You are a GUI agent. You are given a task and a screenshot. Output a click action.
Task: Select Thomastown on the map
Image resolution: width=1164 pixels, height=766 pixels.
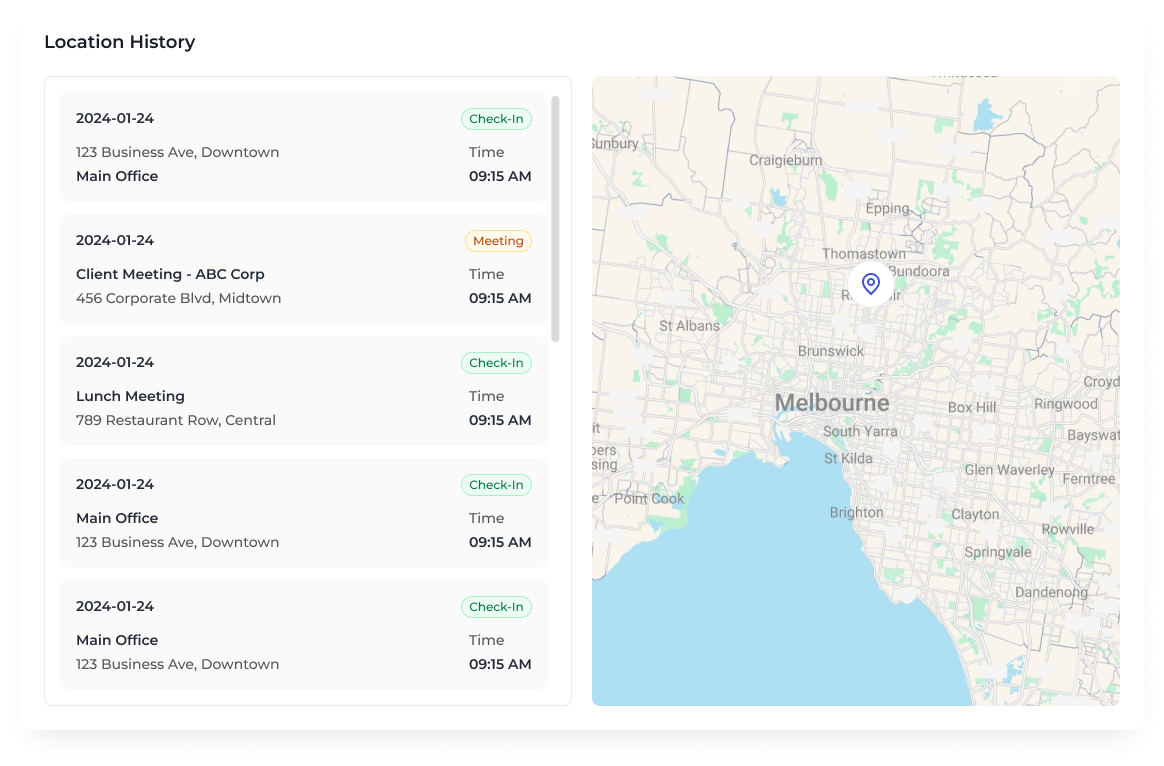coord(863,254)
